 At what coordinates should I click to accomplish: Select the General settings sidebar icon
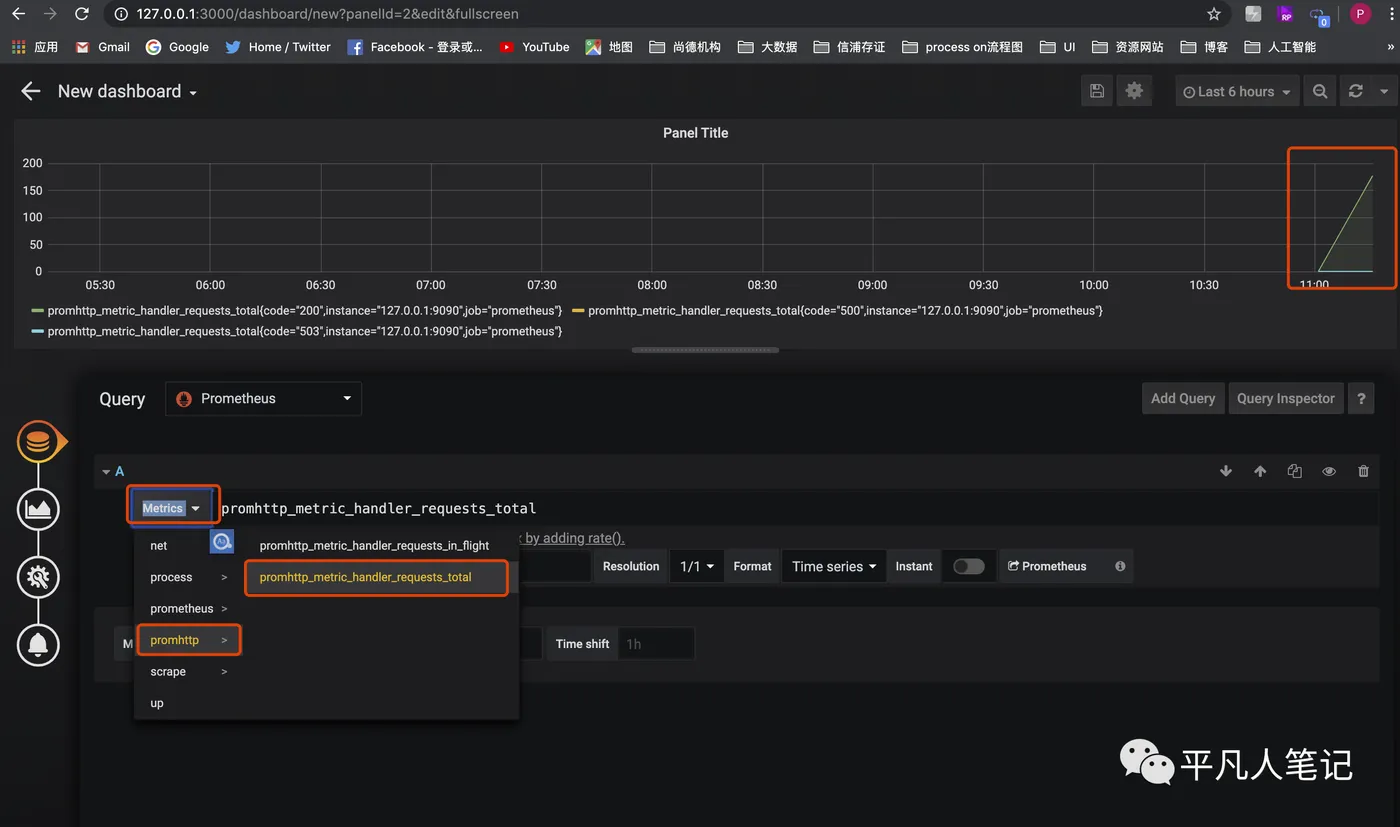tap(38, 577)
